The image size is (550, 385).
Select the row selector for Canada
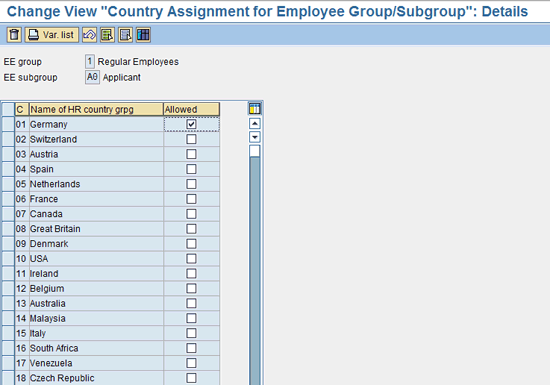(x=8, y=214)
